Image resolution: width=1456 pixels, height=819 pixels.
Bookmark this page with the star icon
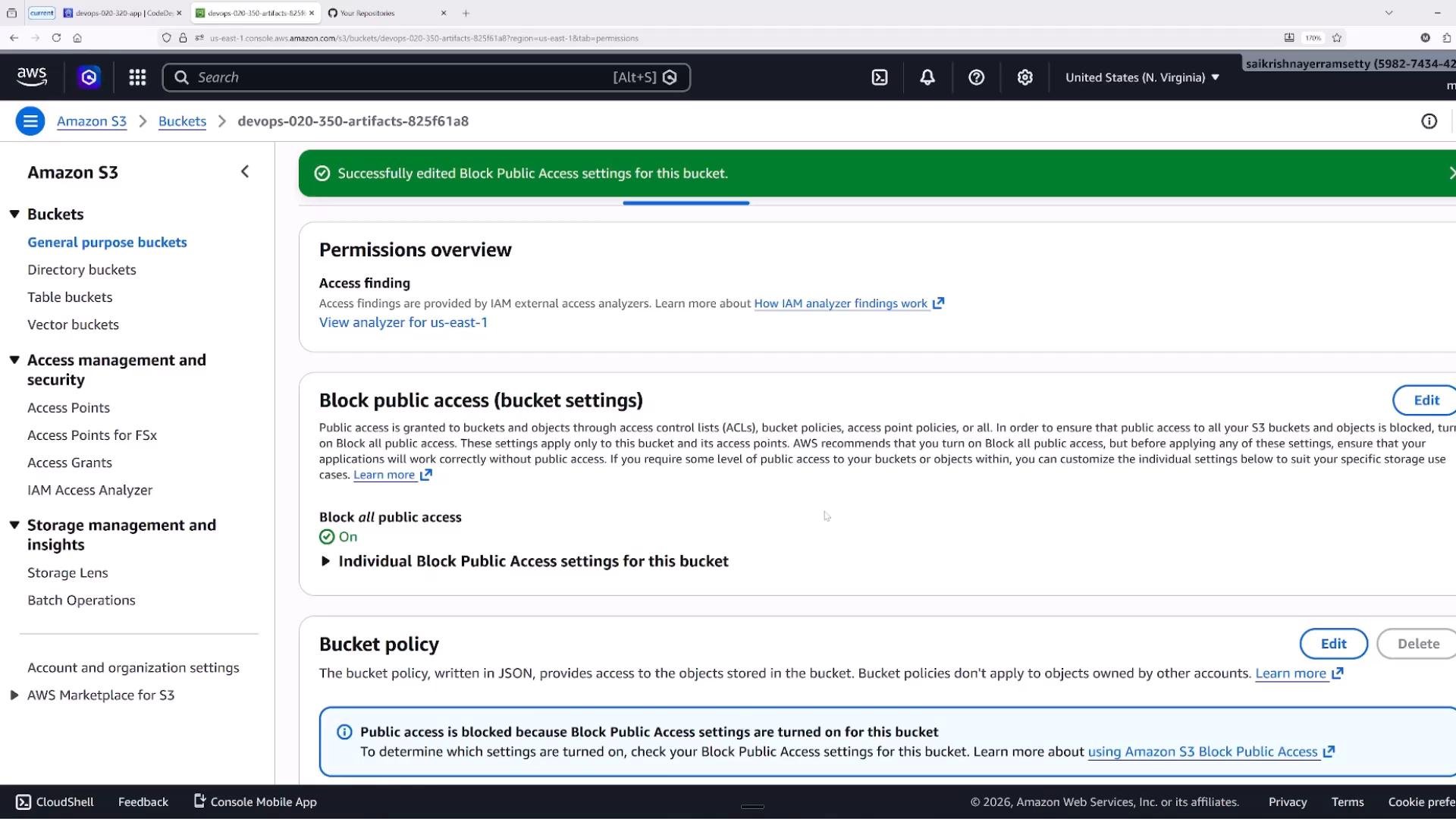pos(1337,38)
